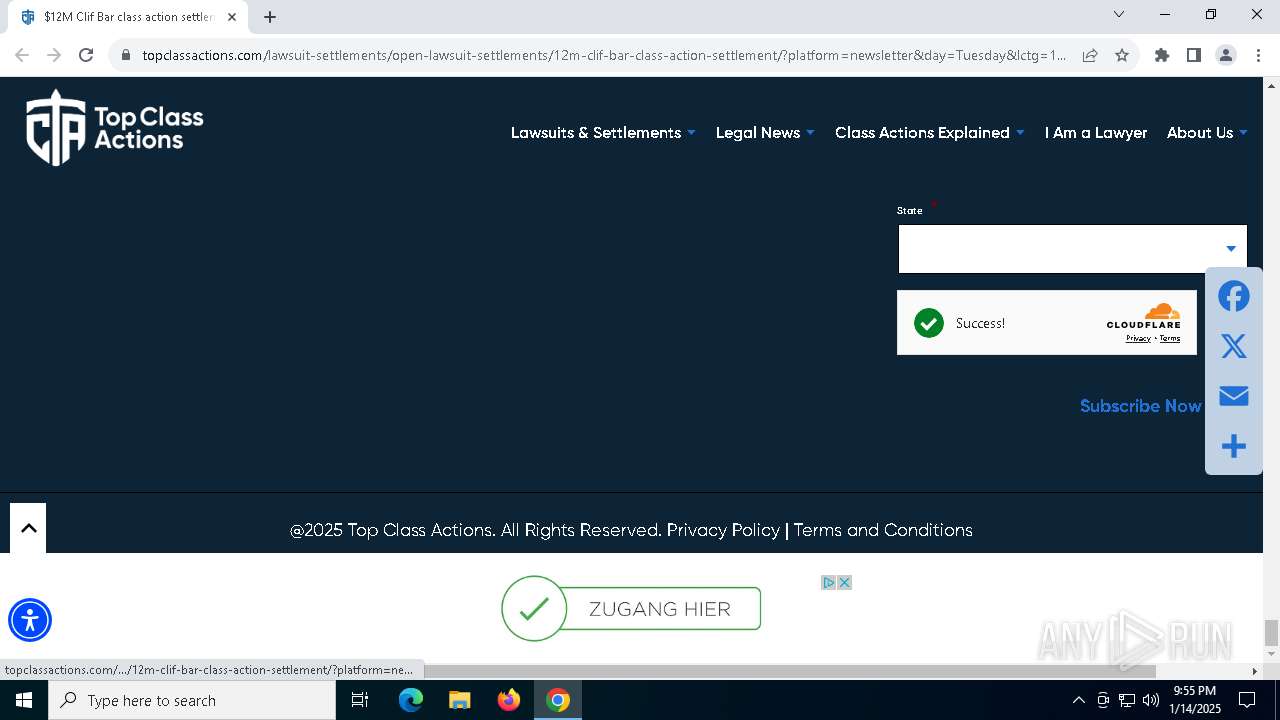Click the address bar URL
Viewport: 1280px width, 720px height.
coord(603,55)
